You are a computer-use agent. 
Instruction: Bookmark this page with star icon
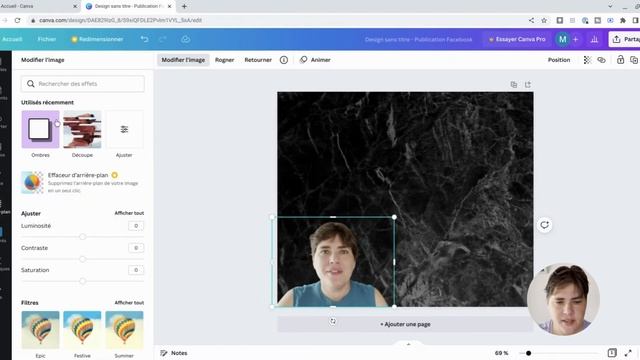[544, 20]
